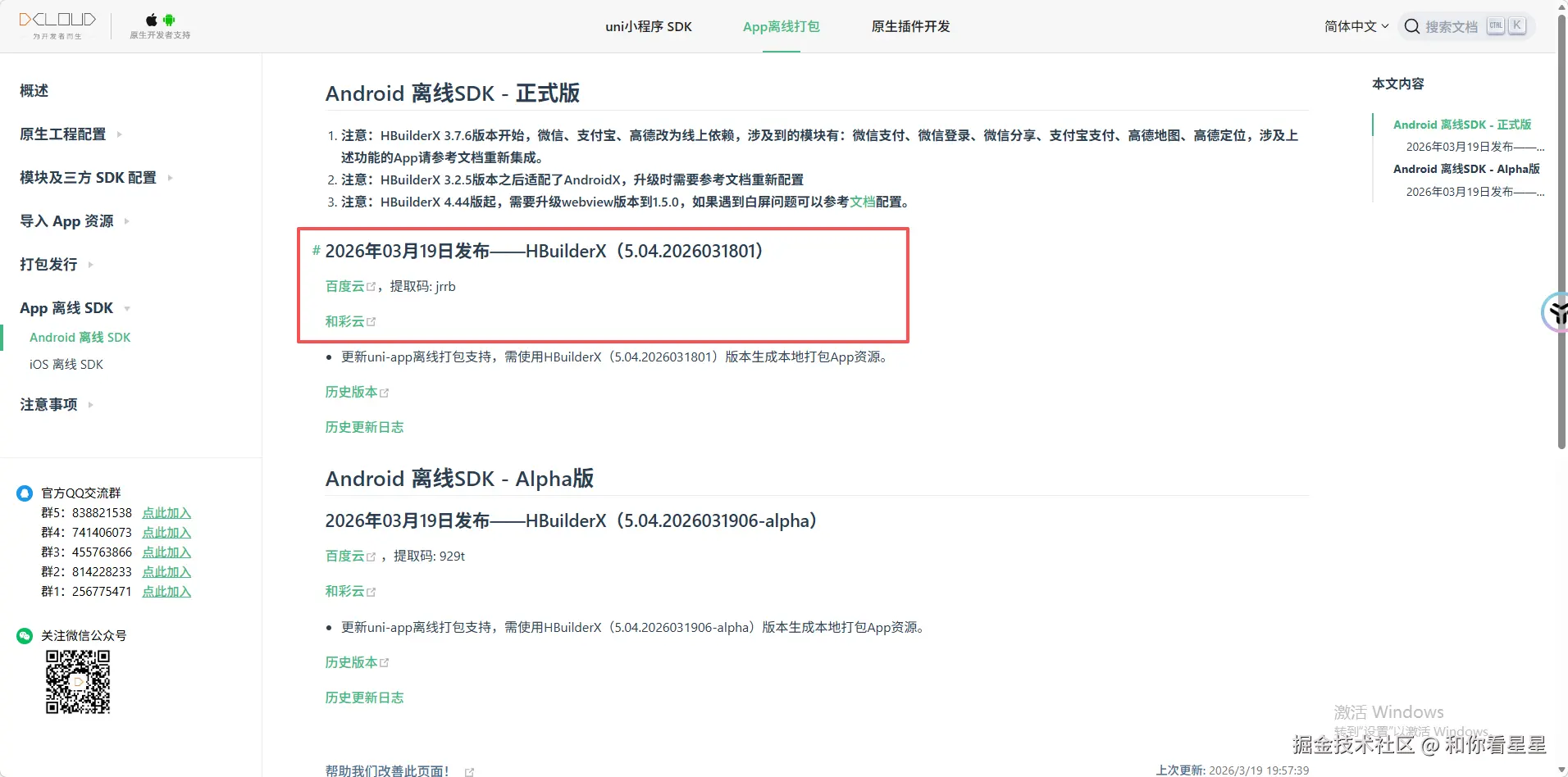The image size is (1568, 777).
Task: Expand the 打包发行 sidebar section
Action: (57, 265)
